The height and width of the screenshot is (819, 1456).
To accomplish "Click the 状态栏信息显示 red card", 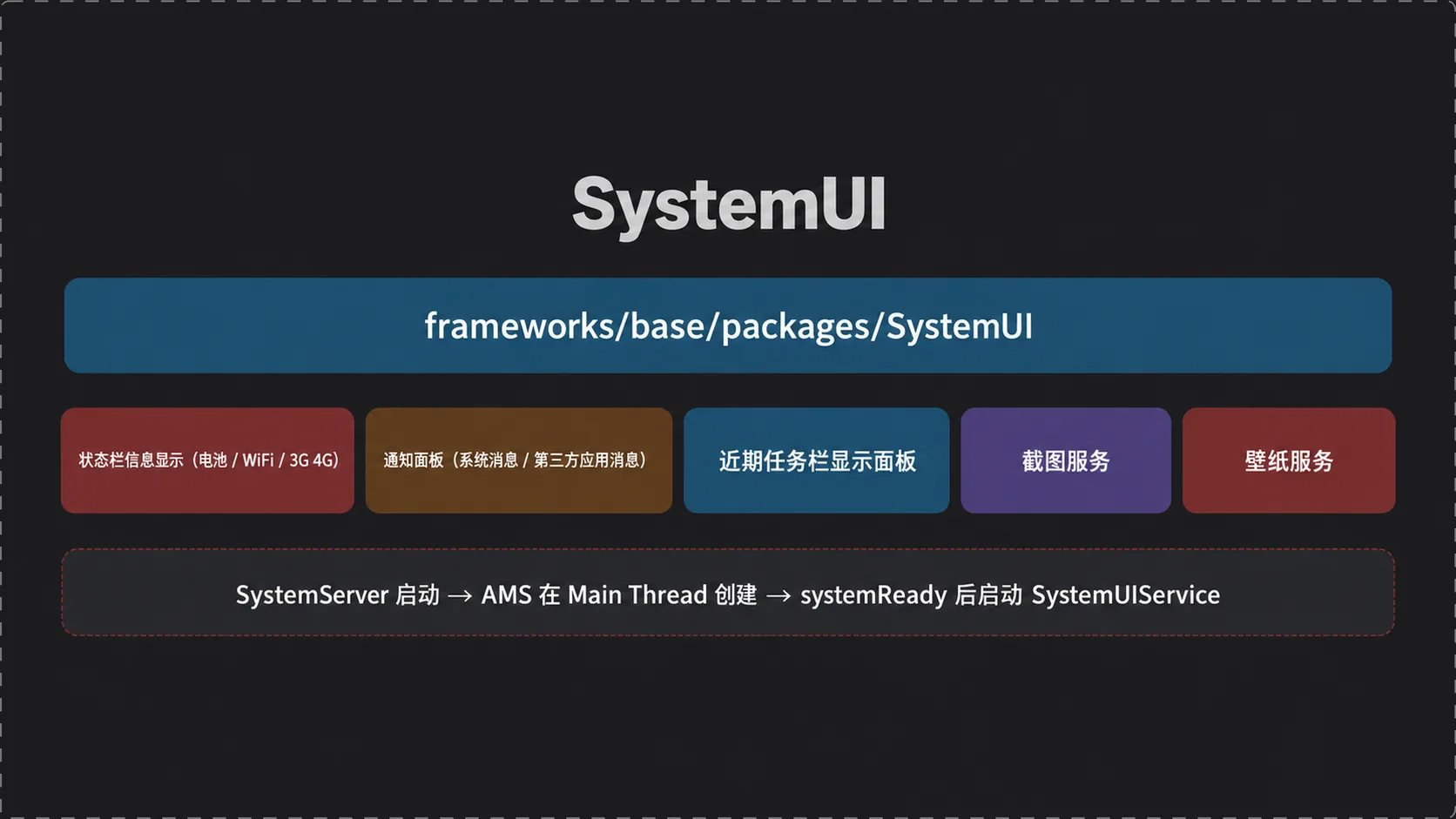I will pos(207,460).
